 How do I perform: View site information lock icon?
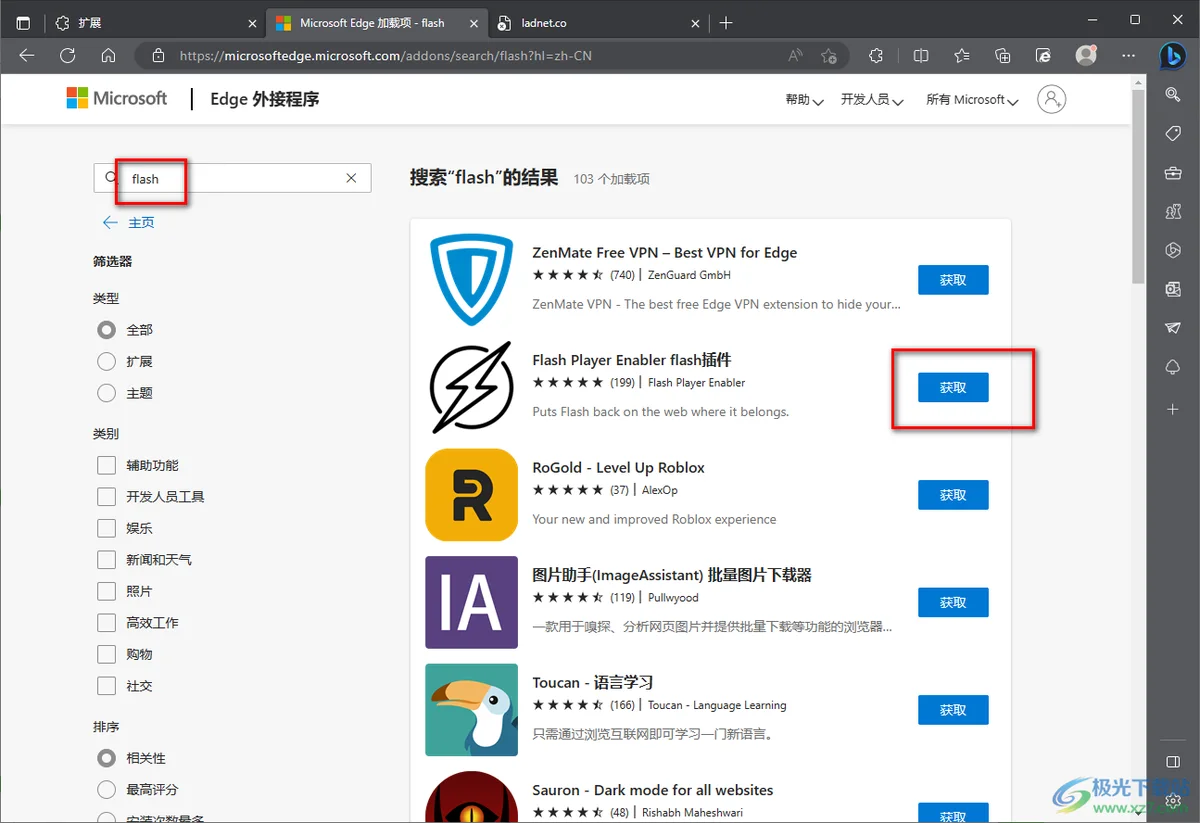point(157,56)
